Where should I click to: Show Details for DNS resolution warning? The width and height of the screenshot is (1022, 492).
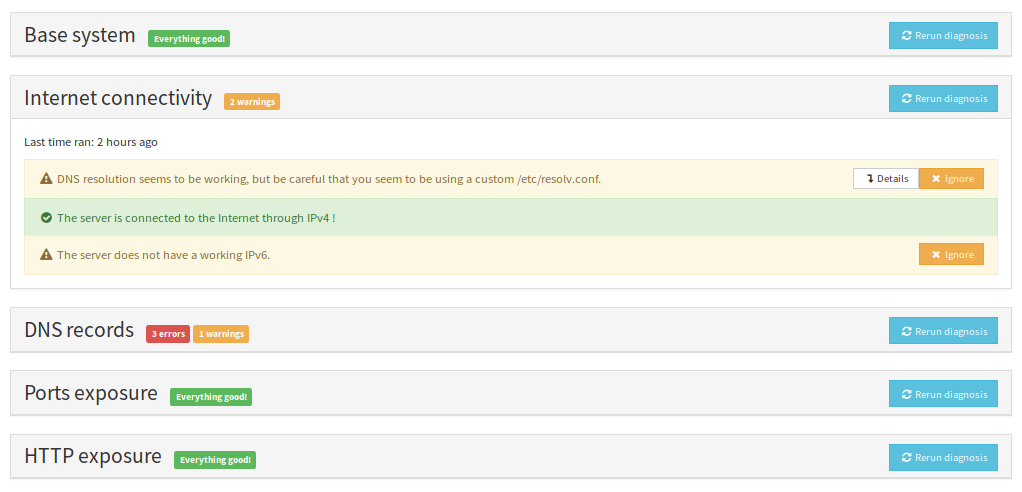click(x=886, y=179)
